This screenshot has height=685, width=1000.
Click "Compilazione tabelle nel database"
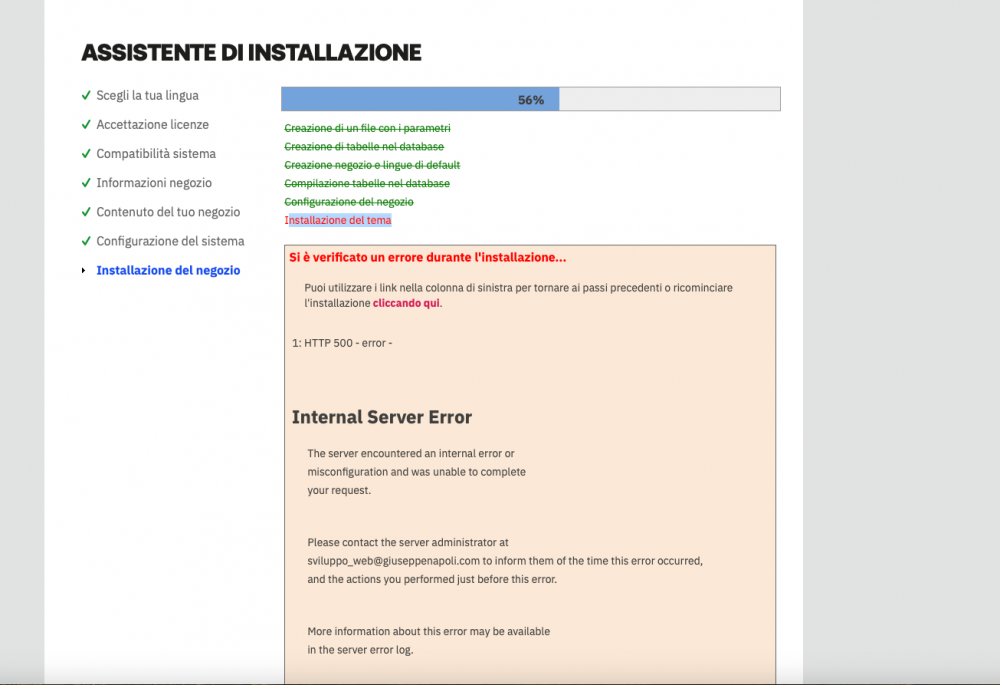click(368, 183)
